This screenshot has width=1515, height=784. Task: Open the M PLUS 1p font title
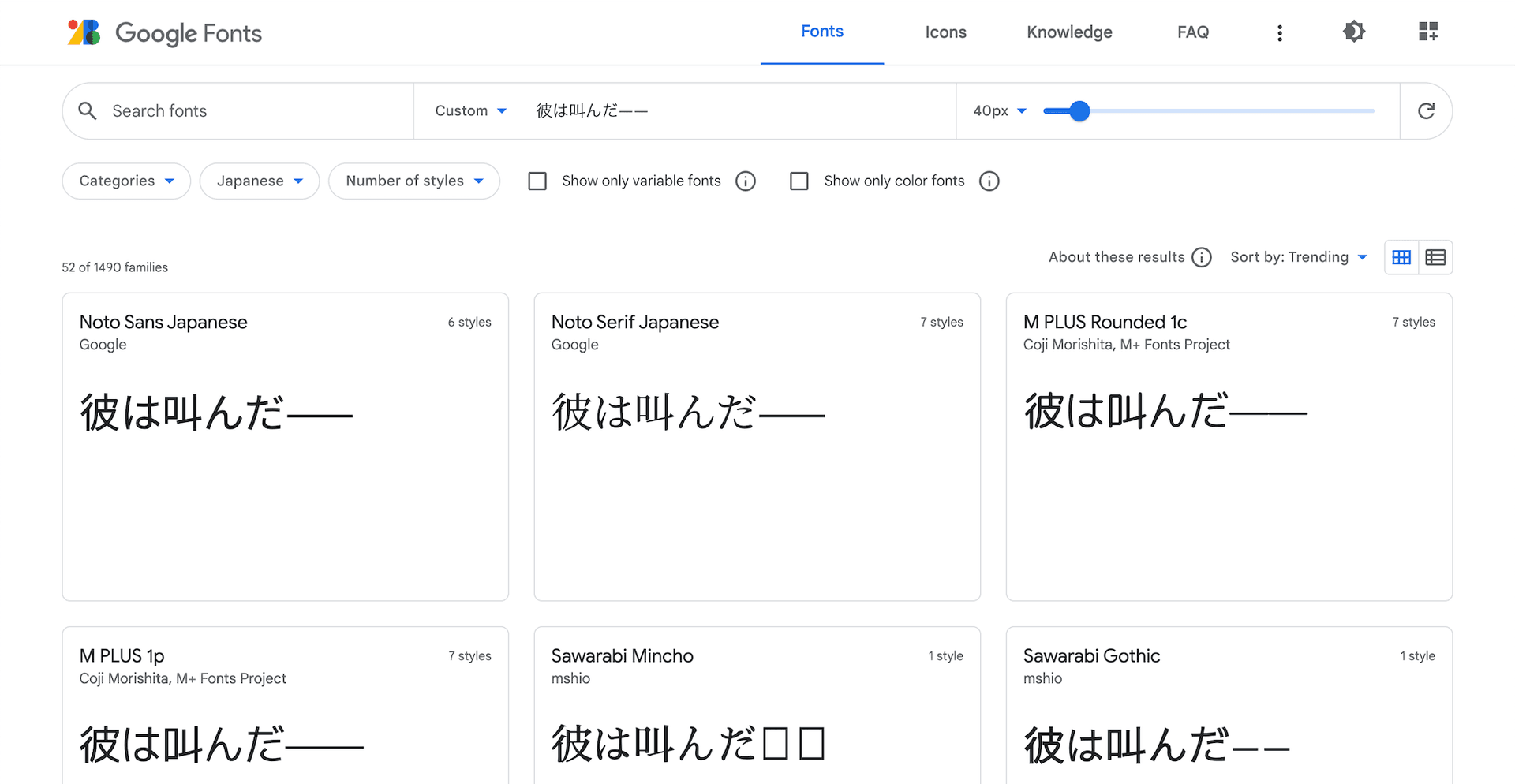122,655
